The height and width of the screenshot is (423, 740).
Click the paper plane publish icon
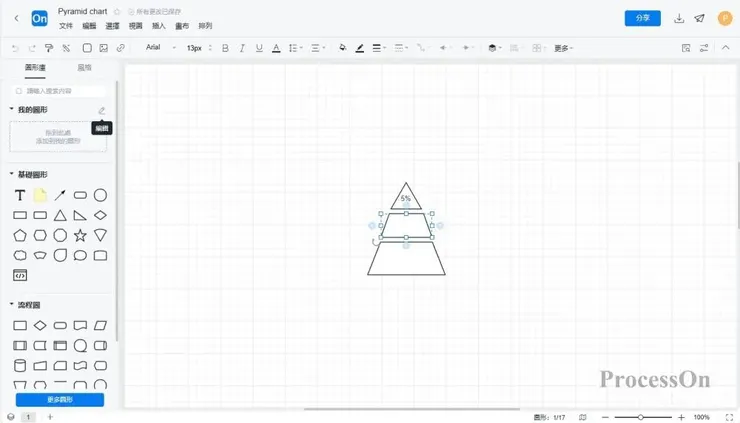pos(699,18)
